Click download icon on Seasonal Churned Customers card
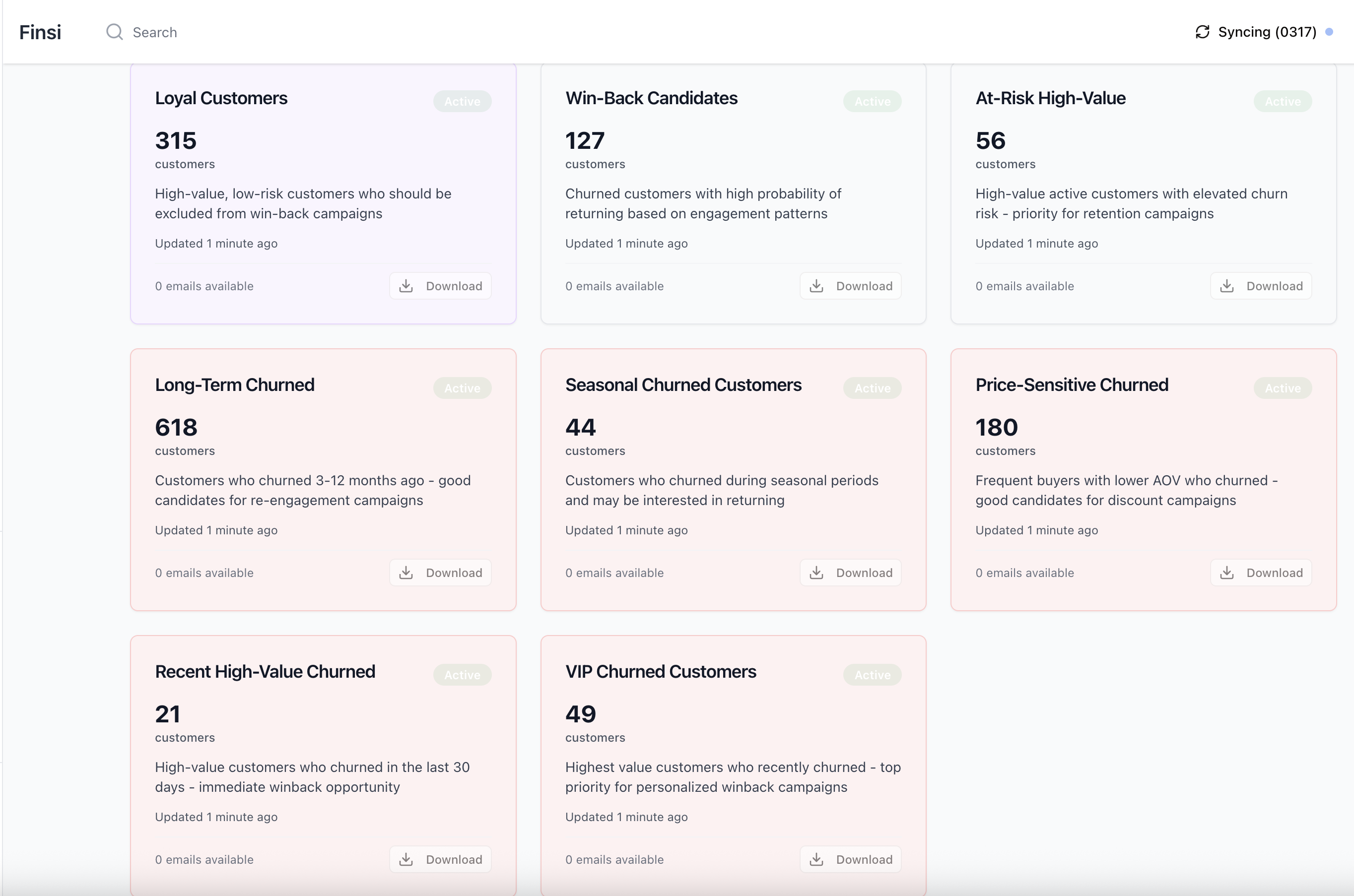 click(816, 573)
